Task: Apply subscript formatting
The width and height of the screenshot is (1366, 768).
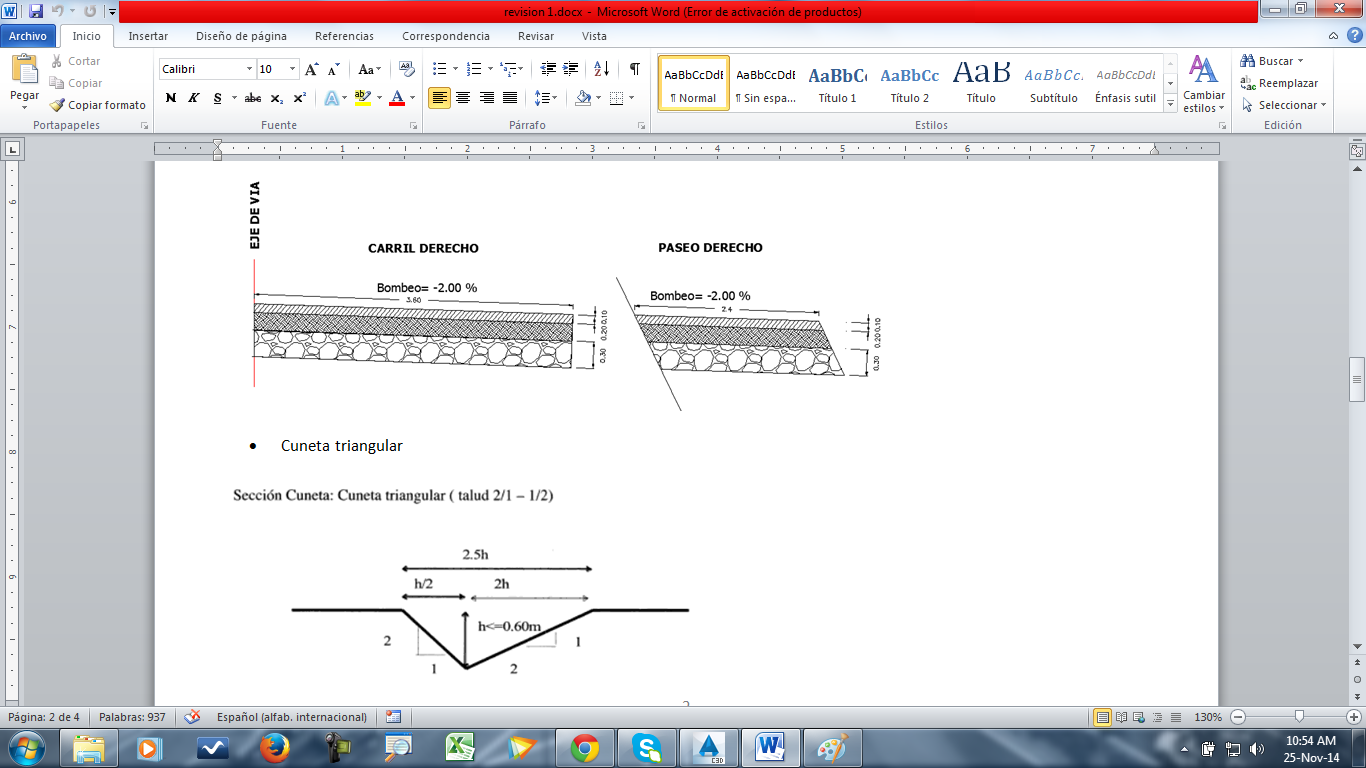Action: [277, 98]
